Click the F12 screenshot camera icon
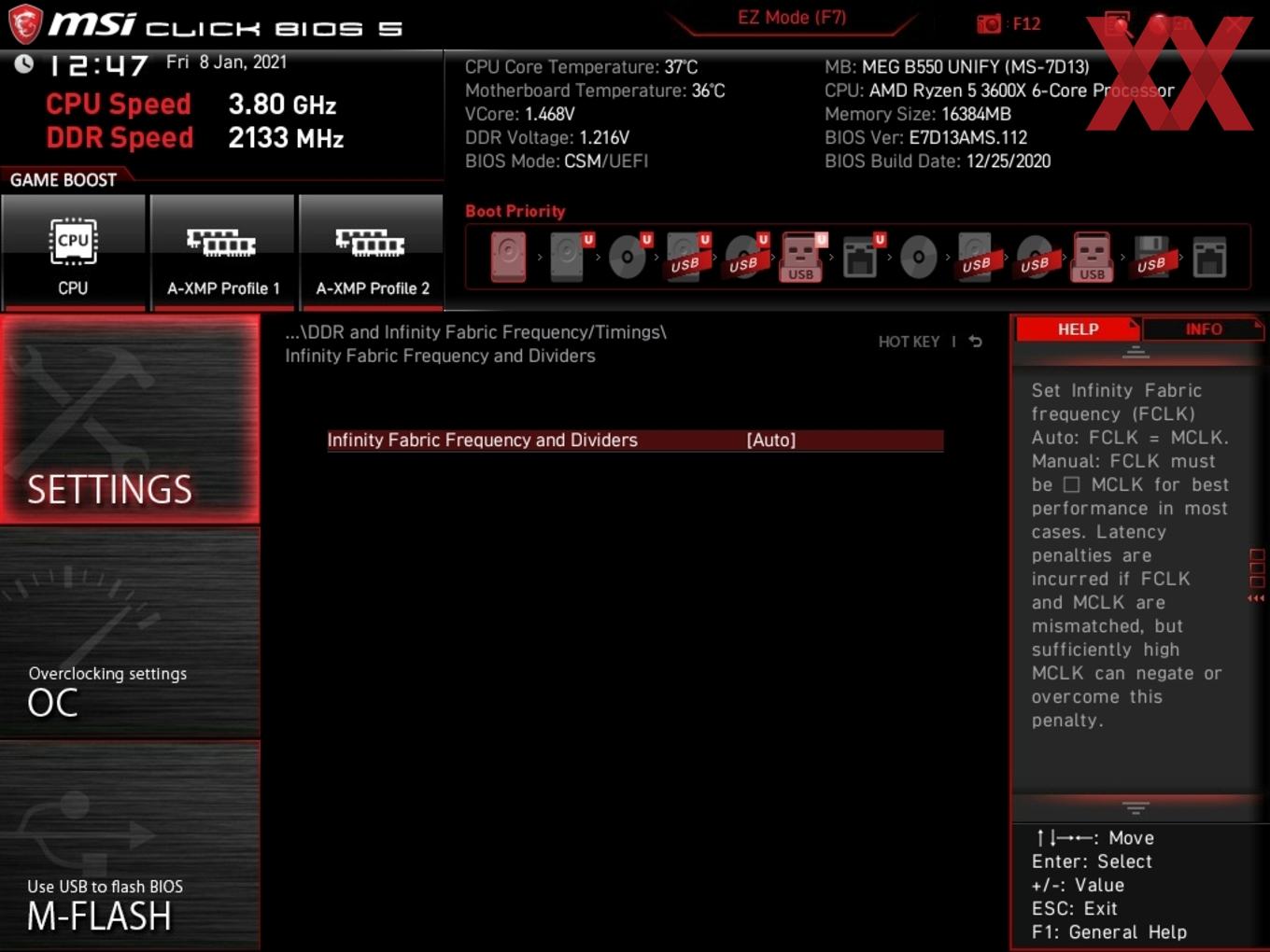 pos(989,23)
